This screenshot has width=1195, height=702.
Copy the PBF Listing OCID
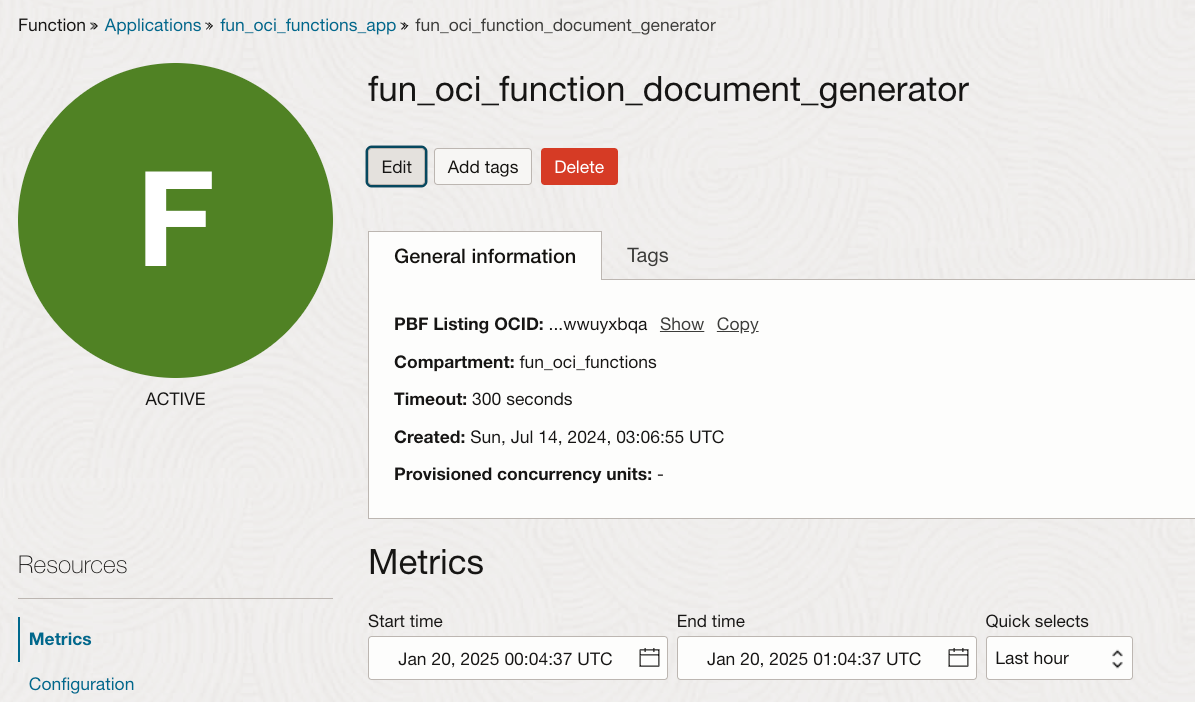tap(737, 324)
